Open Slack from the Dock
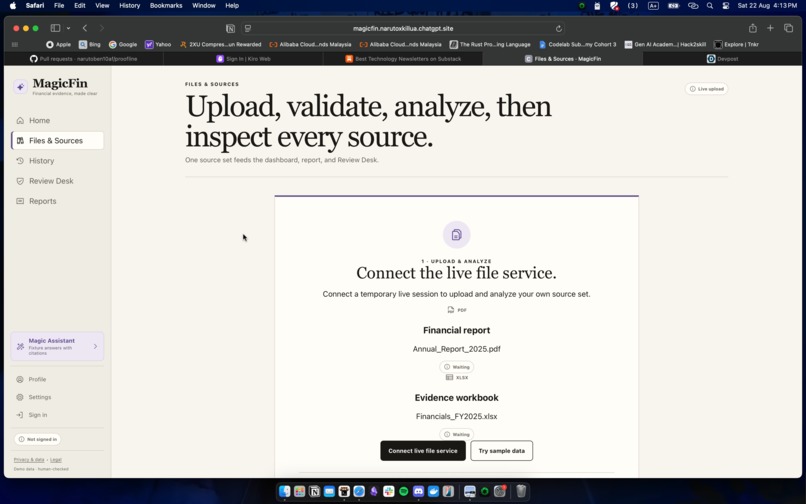The image size is (806, 504). [389, 492]
